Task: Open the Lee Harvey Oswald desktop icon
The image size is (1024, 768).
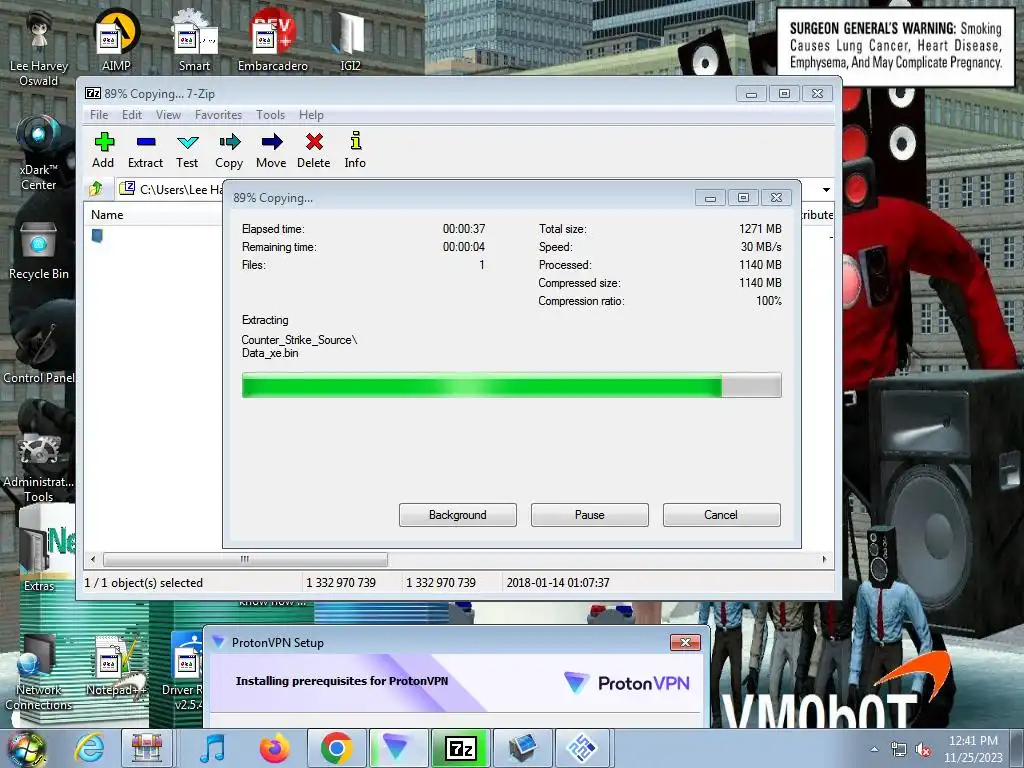Action: pyautogui.click(x=39, y=49)
